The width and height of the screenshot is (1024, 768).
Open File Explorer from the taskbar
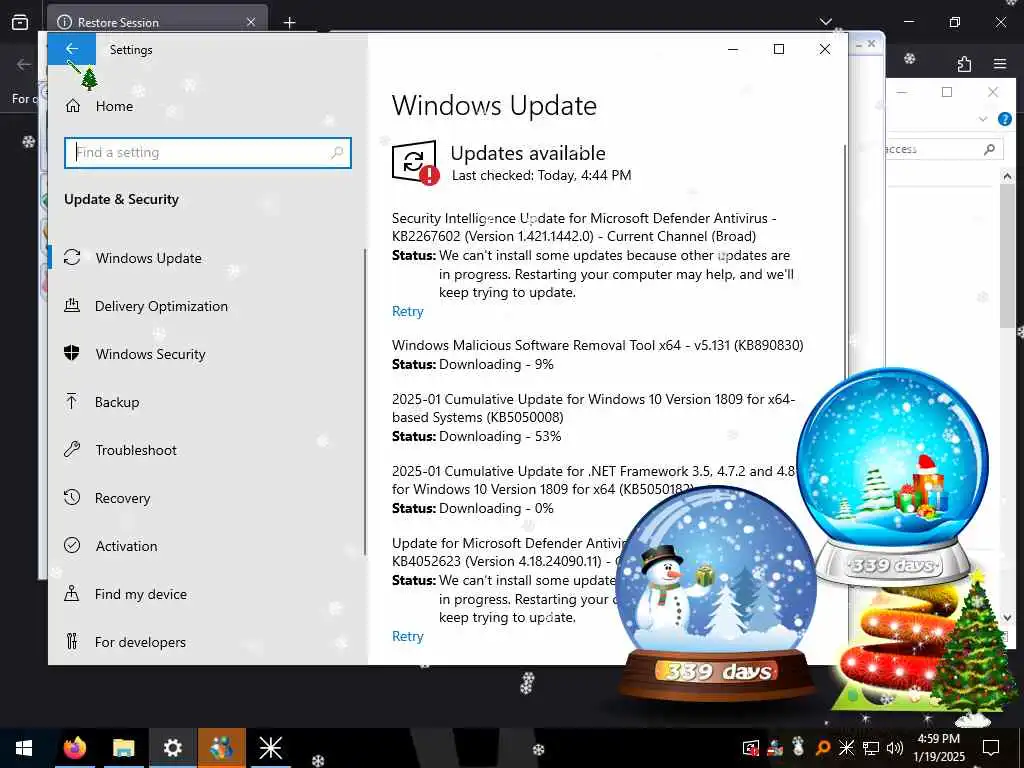coord(123,748)
